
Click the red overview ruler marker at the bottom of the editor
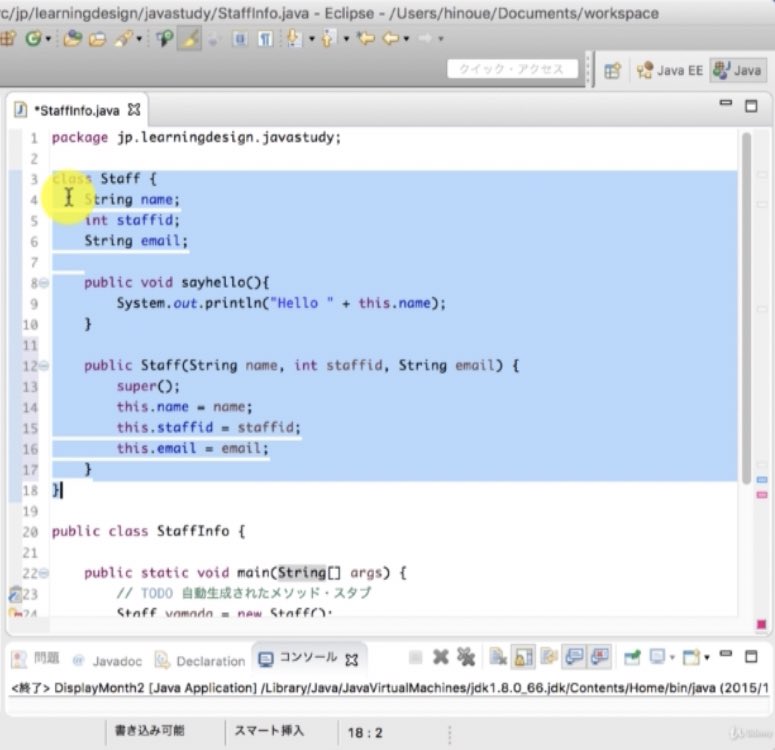(762, 624)
